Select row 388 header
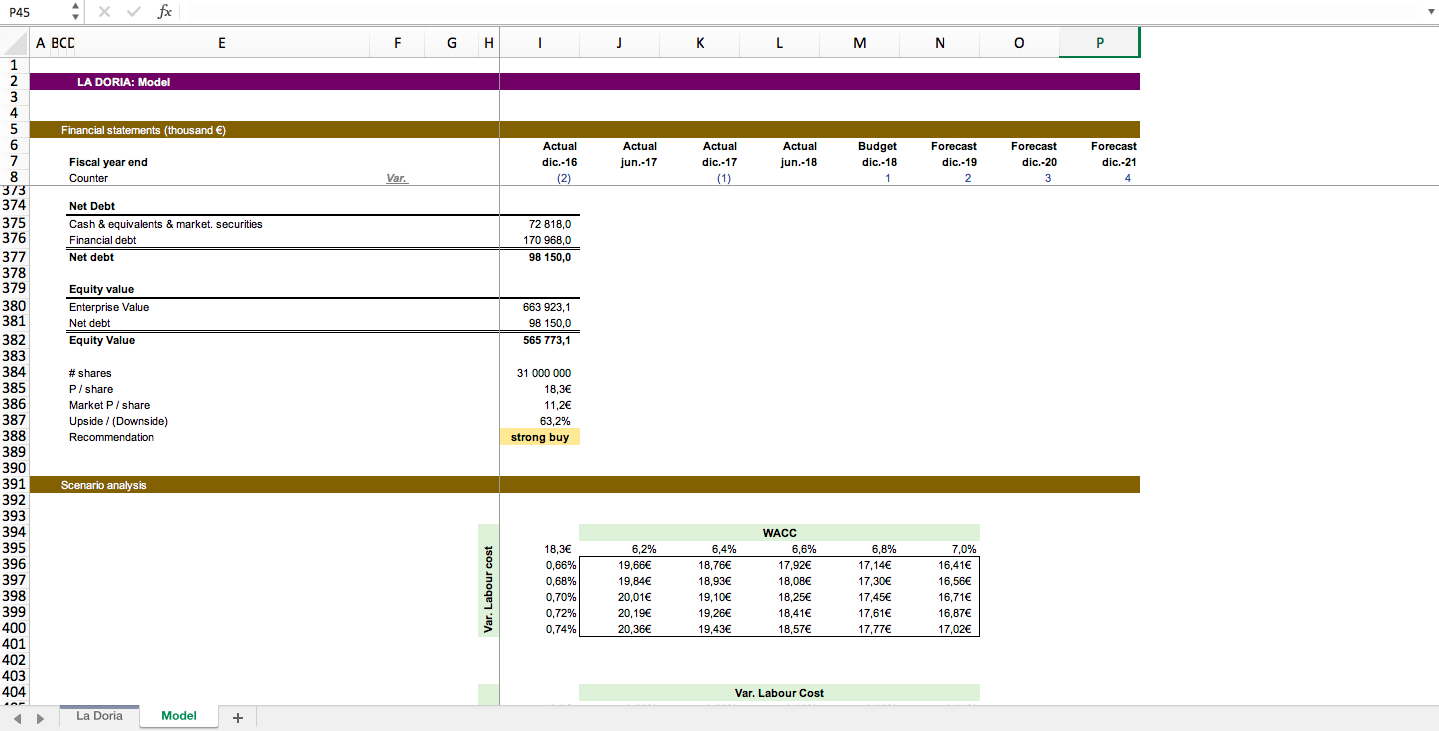Screen dimensions: 1439x731 15,437
